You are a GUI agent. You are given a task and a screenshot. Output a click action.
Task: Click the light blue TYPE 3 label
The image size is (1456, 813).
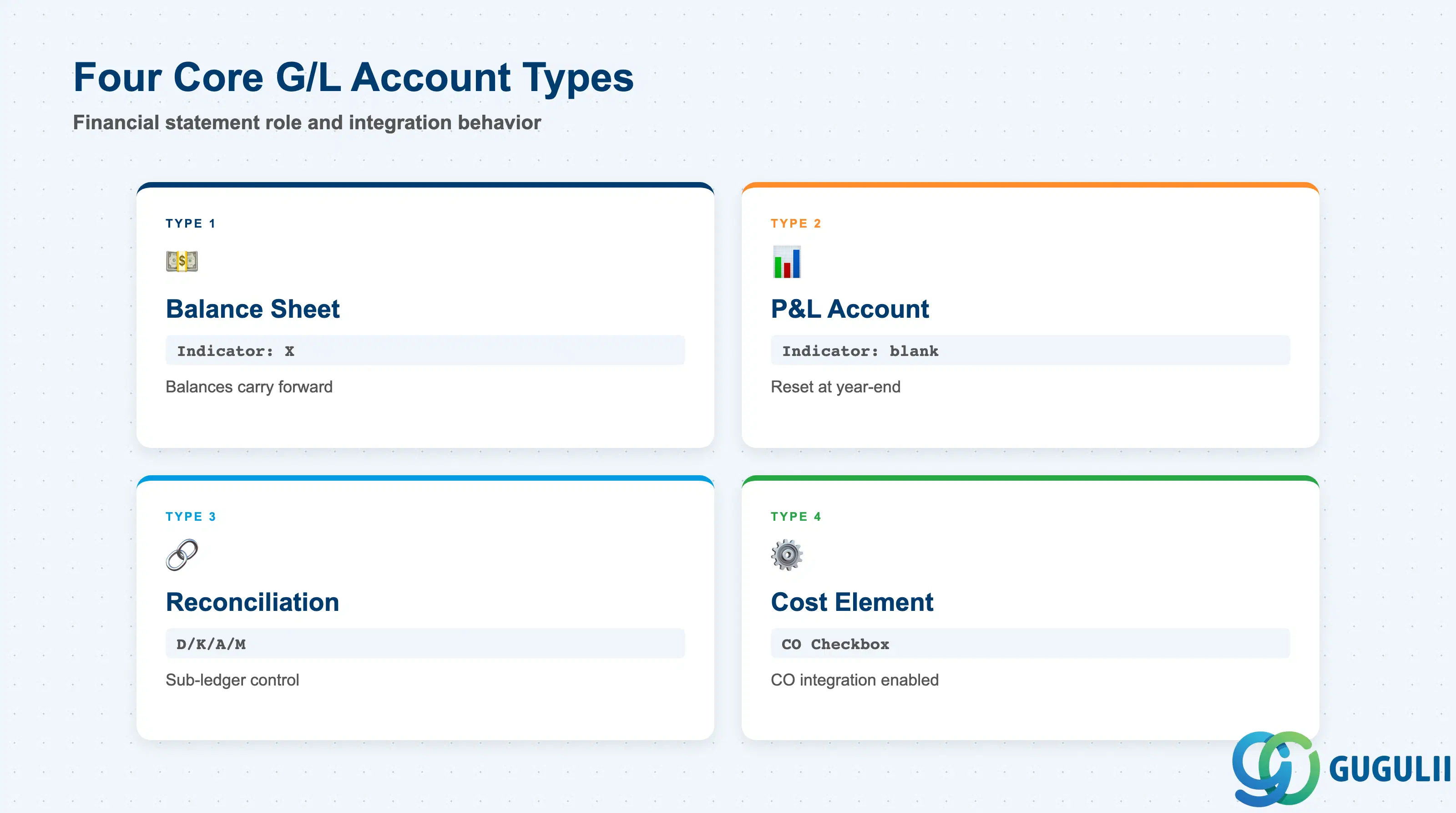[191, 517]
